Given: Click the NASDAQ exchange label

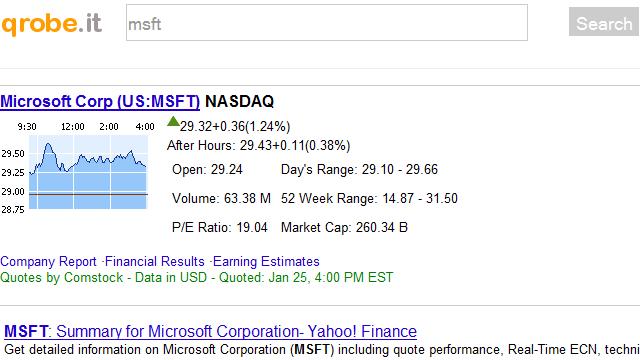Looking at the screenshot, I should pos(239,101).
